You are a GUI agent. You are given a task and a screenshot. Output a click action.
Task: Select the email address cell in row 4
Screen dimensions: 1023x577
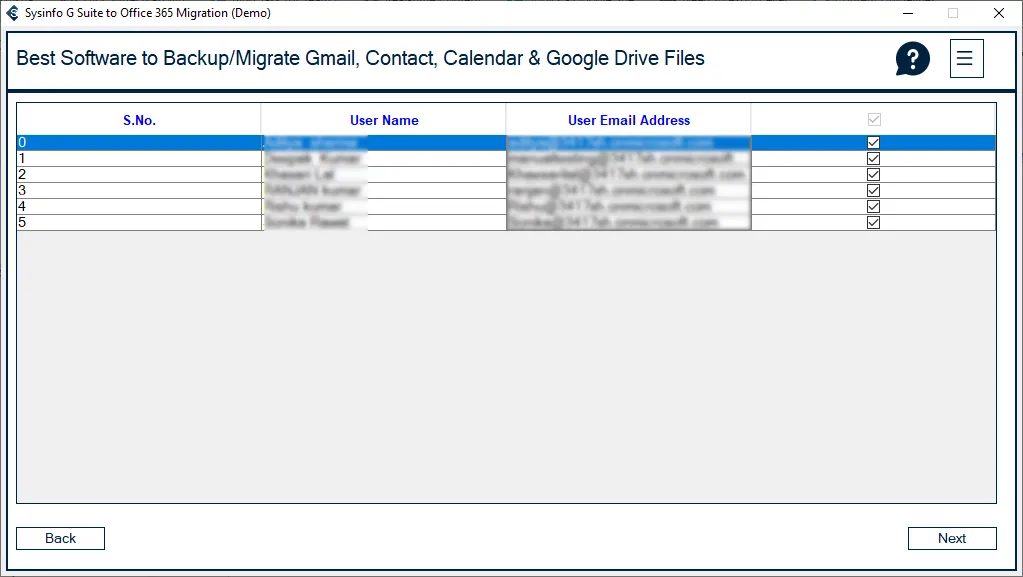(x=628, y=206)
